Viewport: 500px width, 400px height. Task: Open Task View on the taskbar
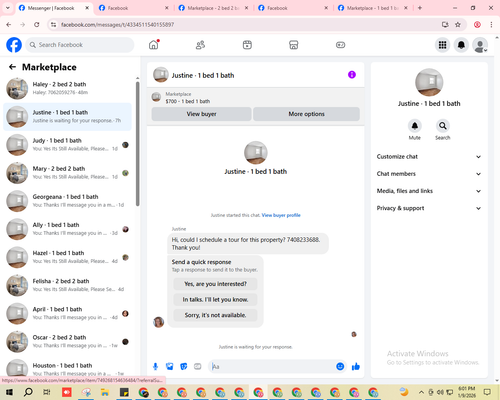click(x=47, y=392)
